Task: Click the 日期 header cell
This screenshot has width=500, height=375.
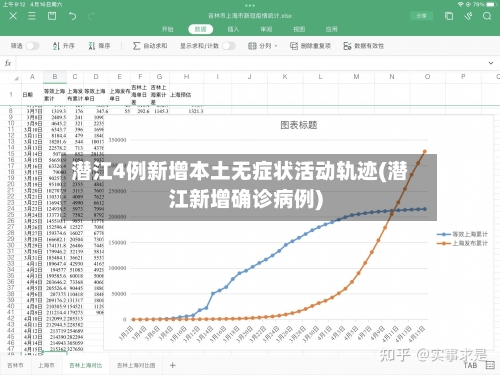Action: (32, 95)
